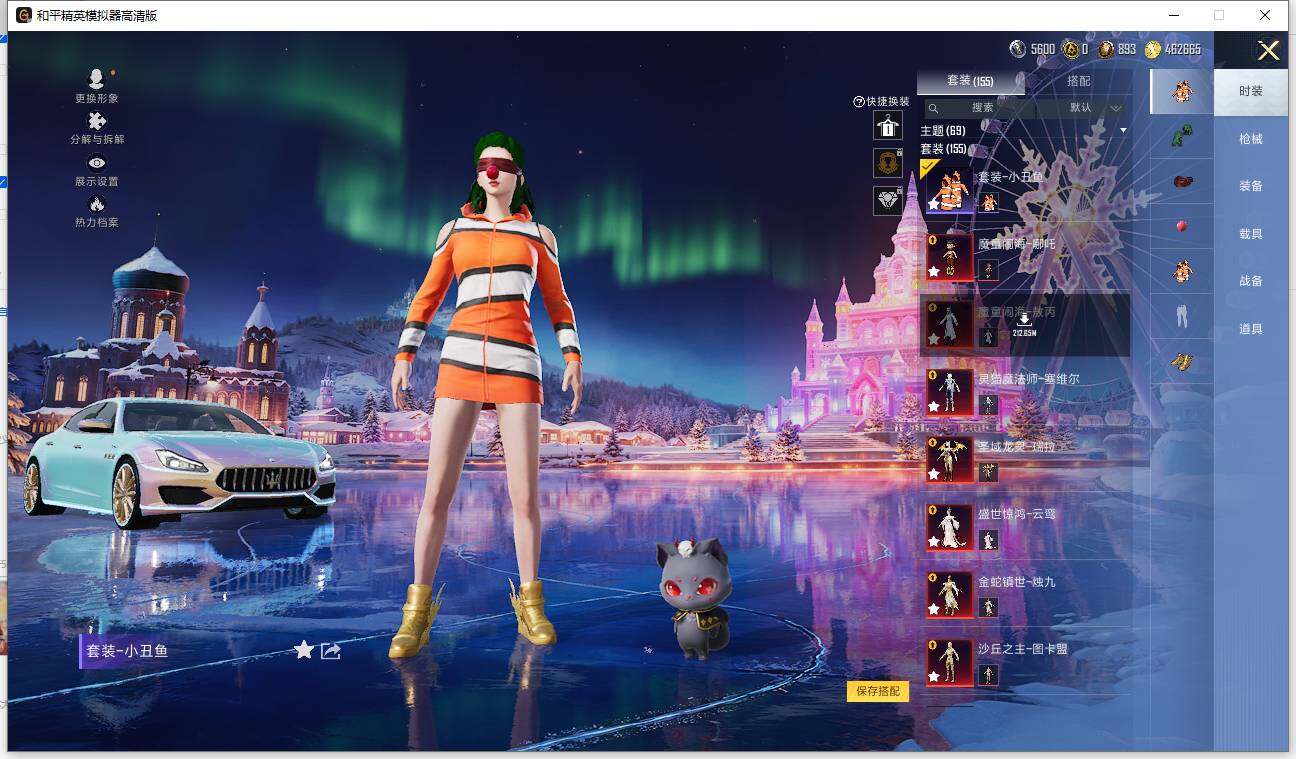Select the locked diamond outfit slot
The image size is (1296, 759).
(888, 200)
